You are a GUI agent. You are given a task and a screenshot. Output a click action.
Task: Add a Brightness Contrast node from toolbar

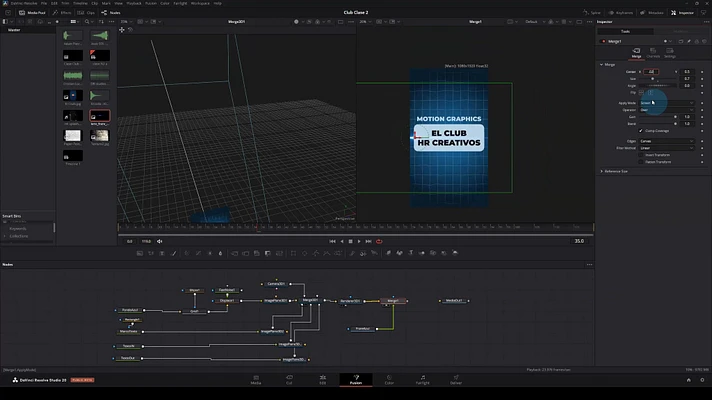click(210, 253)
